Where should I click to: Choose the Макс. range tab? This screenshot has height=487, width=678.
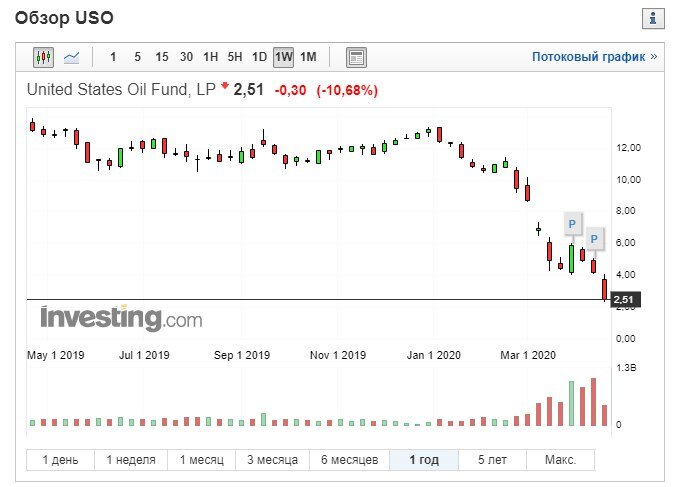(x=560, y=460)
